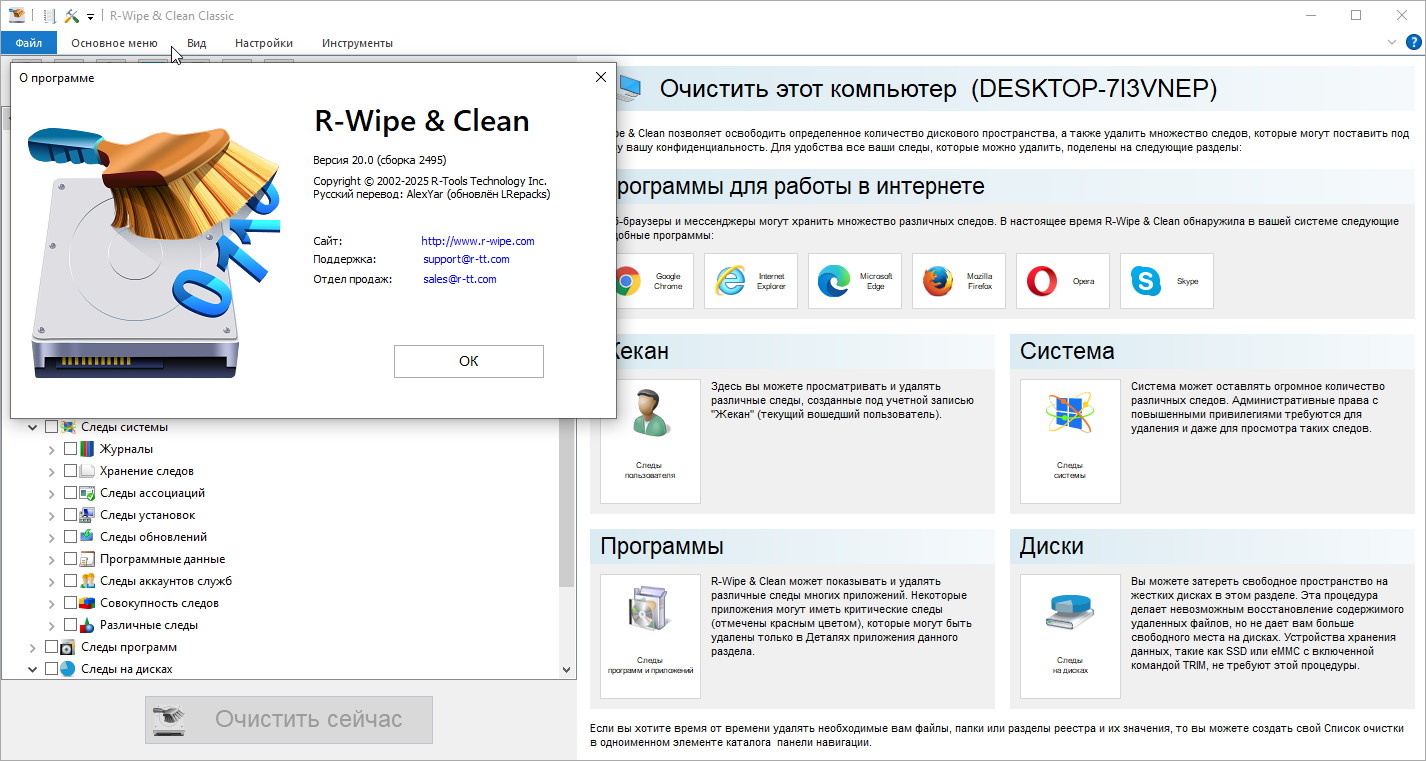Expand the Следы установок tree node
This screenshot has height=761, width=1426.
[52, 515]
